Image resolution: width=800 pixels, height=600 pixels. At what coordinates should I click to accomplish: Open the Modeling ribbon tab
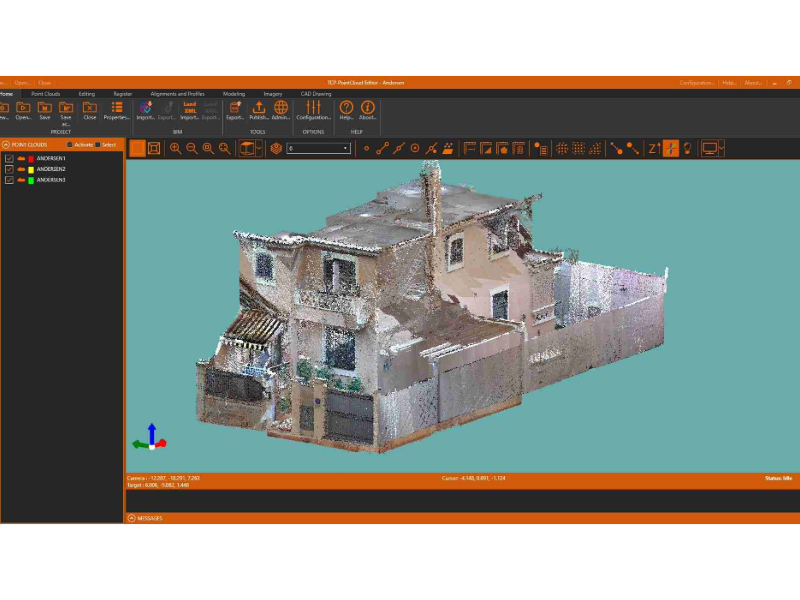(234, 94)
